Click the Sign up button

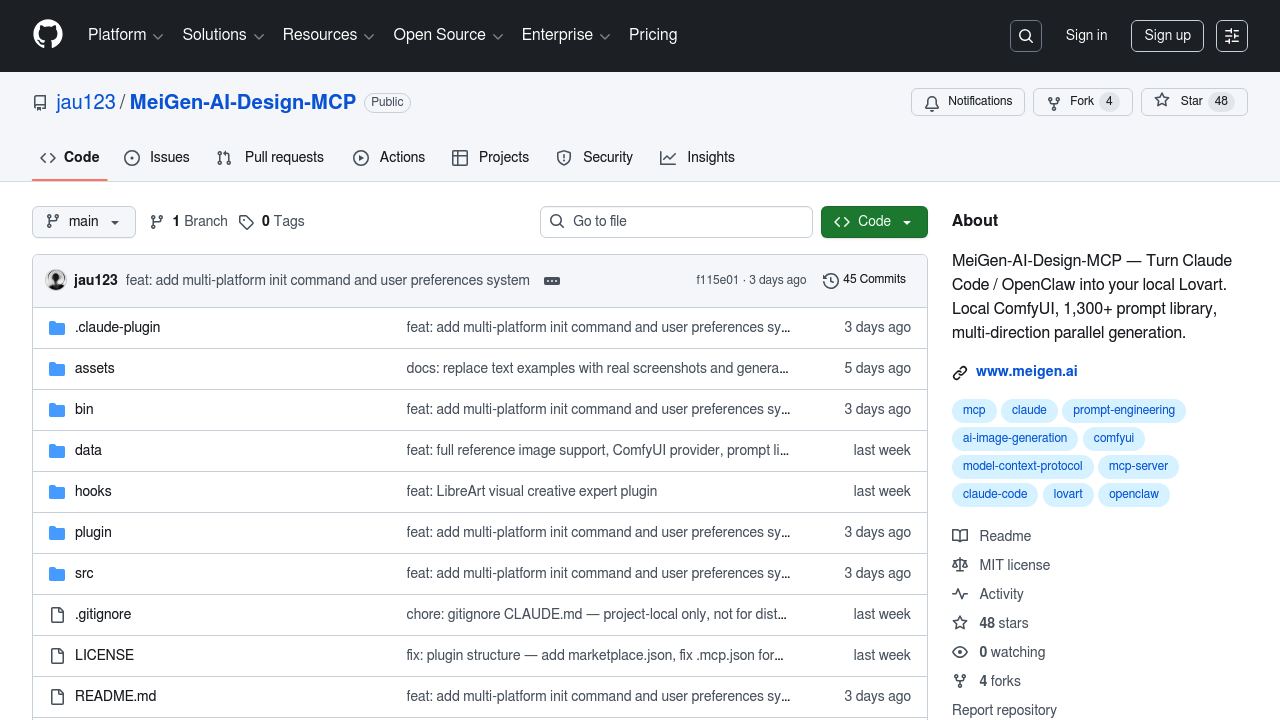(x=1167, y=36)
